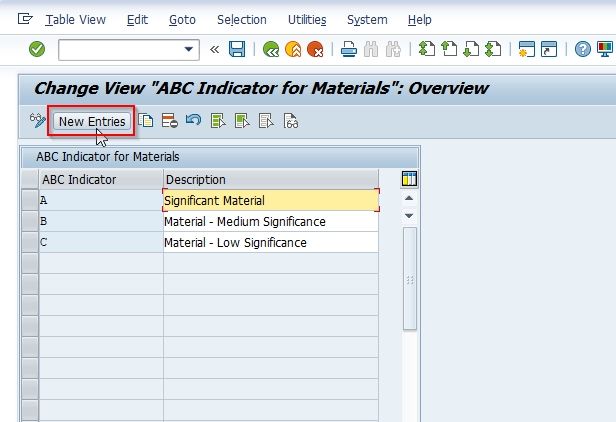Click the orange Exit icon
Viewport: 616px width, 422px height.
coord(293,50)
